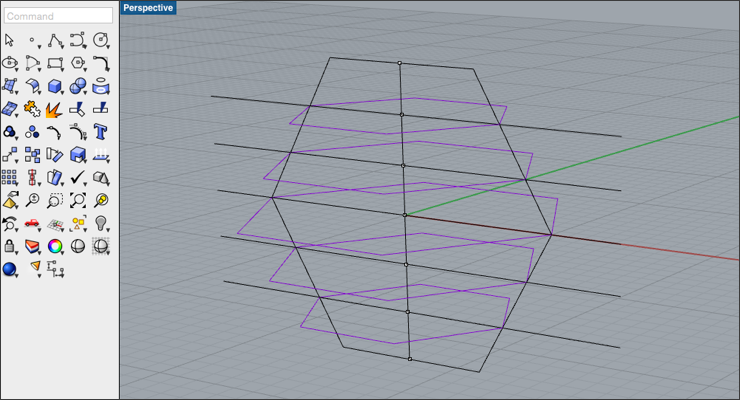
Task: Choose the single Point tool
Action: tap(32, 41)
